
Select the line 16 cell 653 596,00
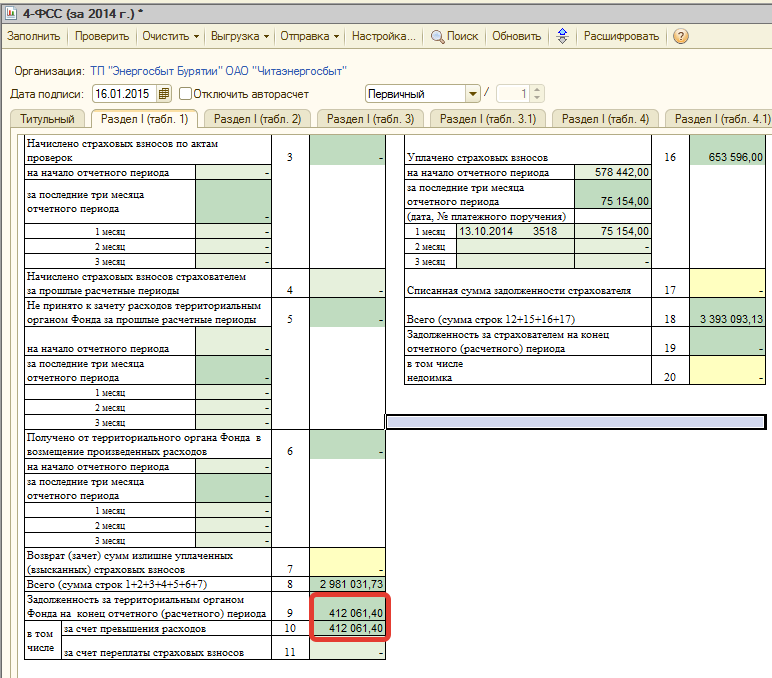pyautogui.click(x=727, y=150)
